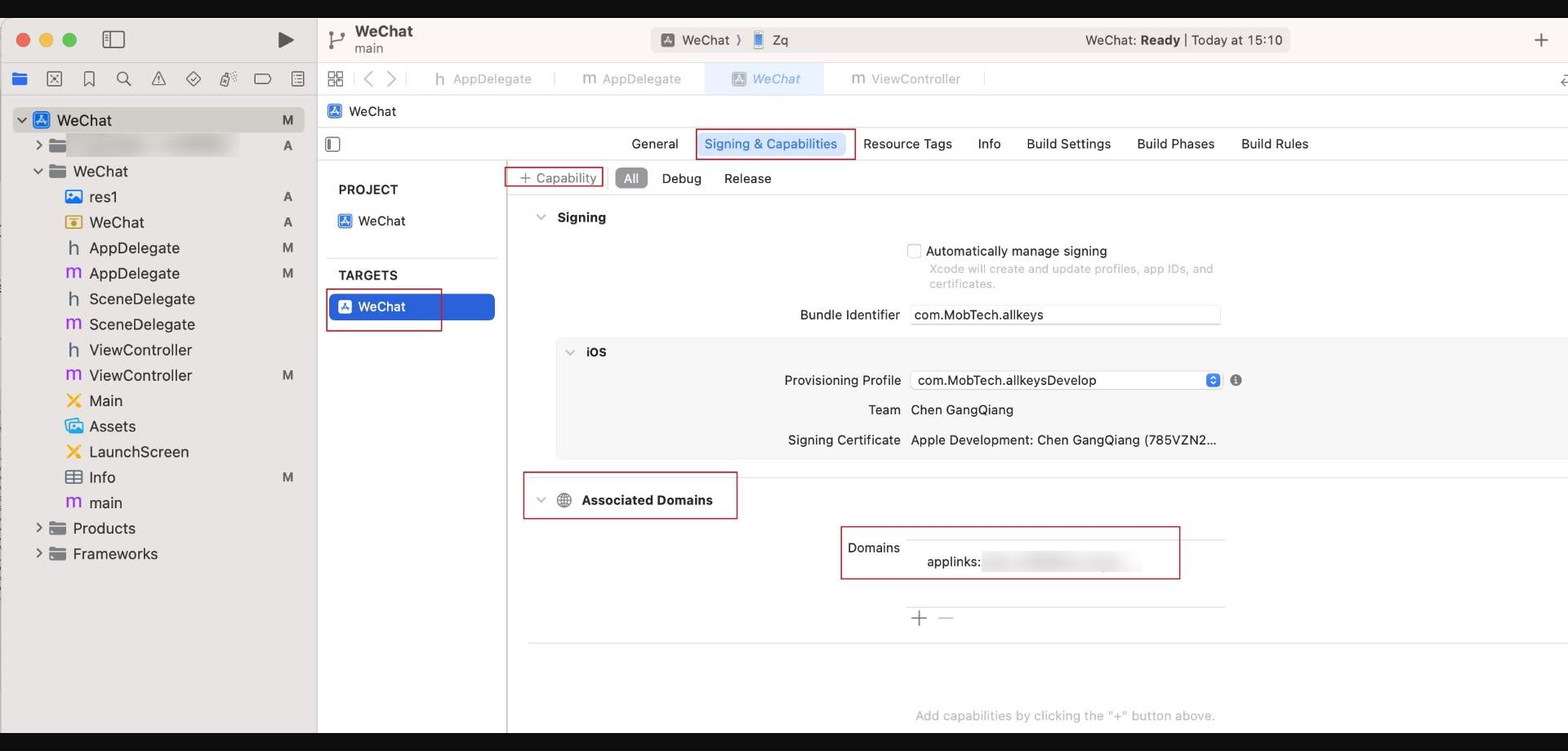Image resolution: width=1568 pixels, height=751 pixels.
Task: Open the Resource Tags tab
Action: coord(907,144)
